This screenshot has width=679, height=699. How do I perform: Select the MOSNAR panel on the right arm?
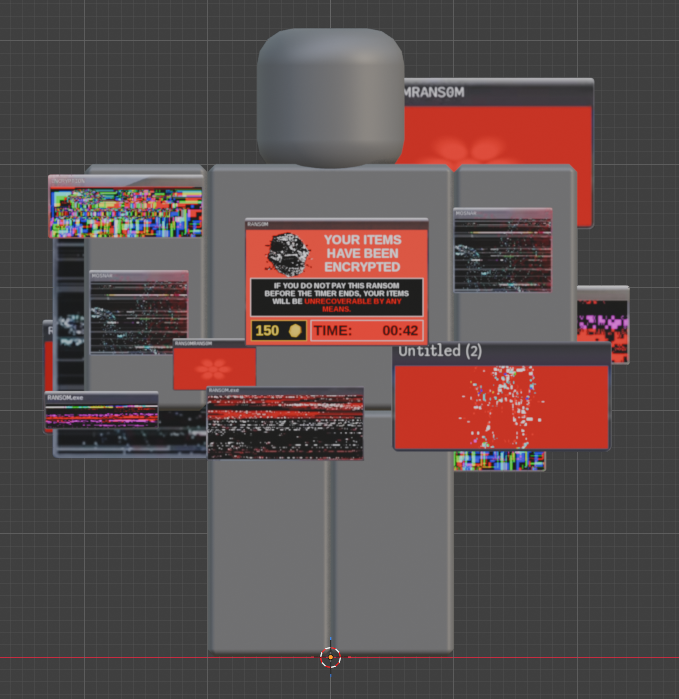(502, 250)
